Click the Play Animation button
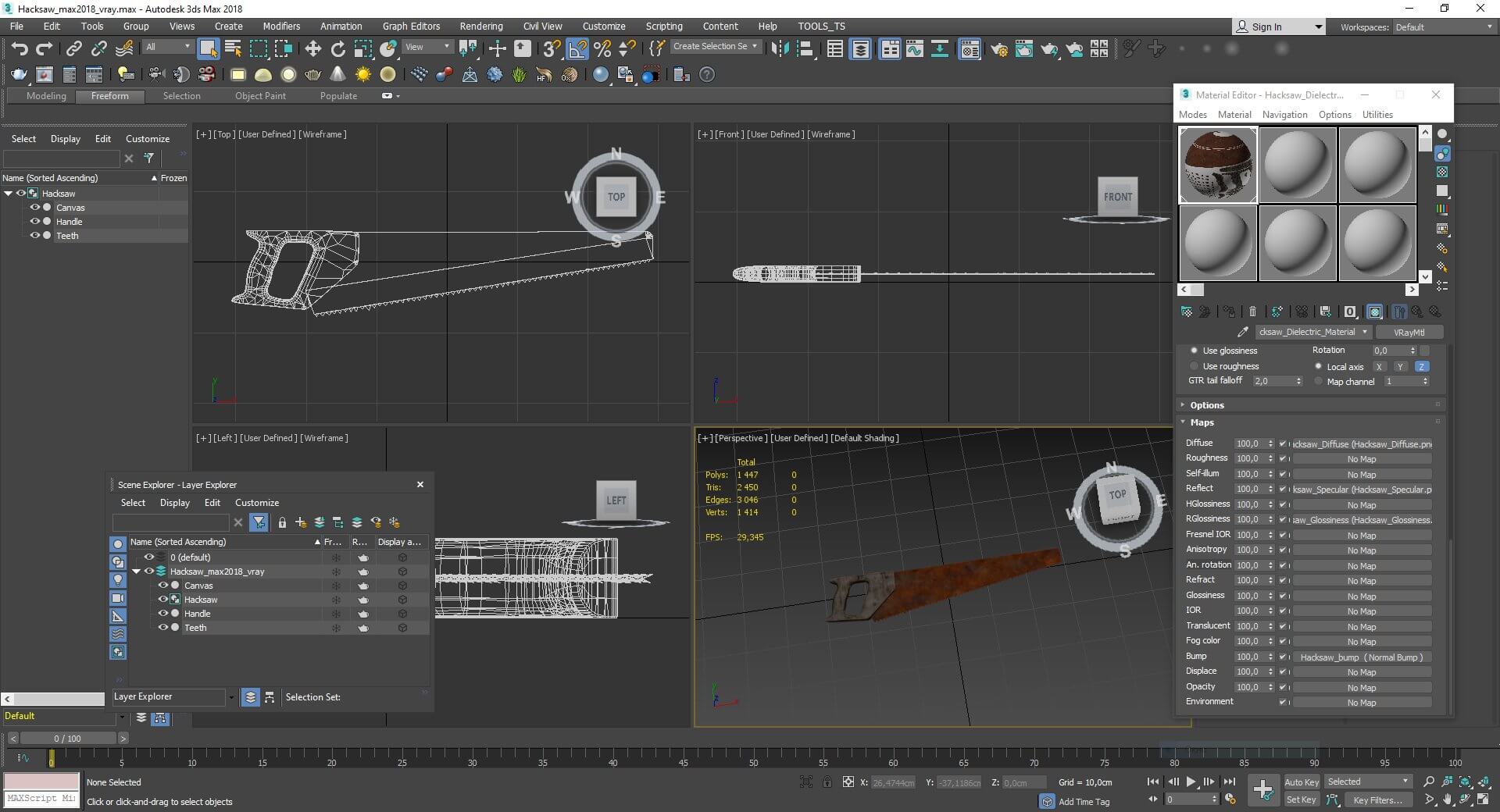The width and height of the screenshot is (1500, 812). (x=1191, y=782)
